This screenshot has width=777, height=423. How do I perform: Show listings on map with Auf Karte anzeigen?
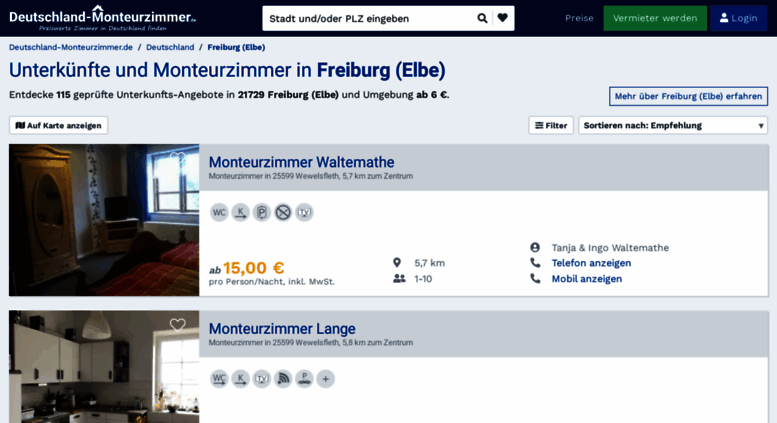pyautogui.click(x=58, y=125)
